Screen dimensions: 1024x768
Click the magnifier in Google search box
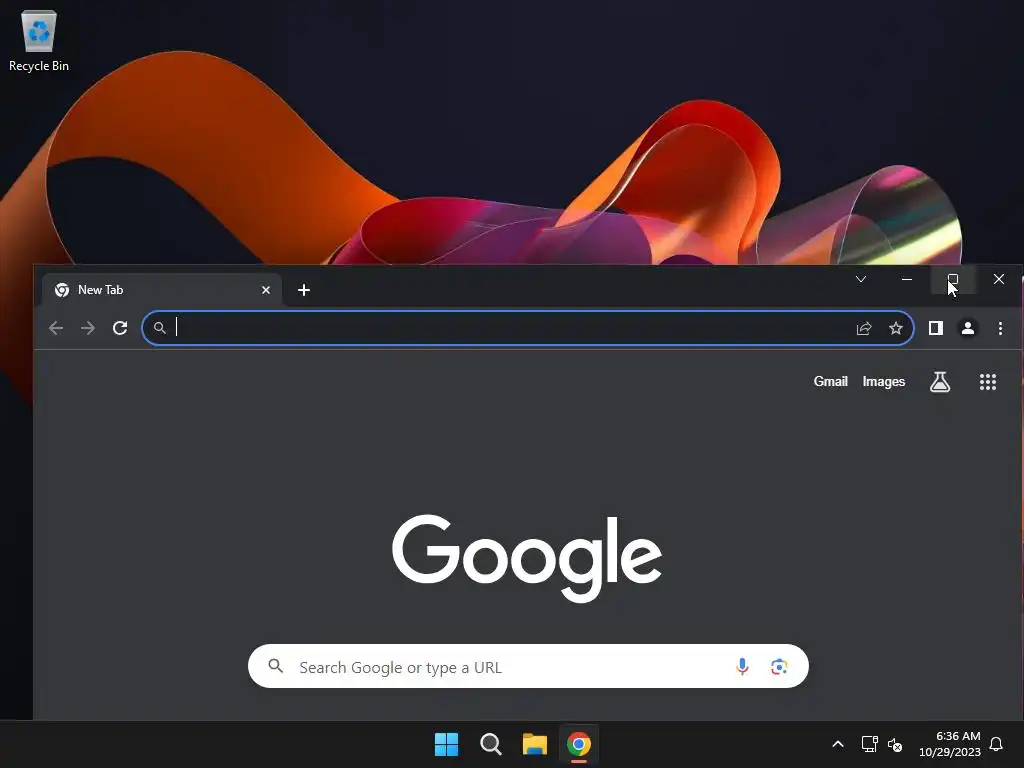click(x=276, y=666)
